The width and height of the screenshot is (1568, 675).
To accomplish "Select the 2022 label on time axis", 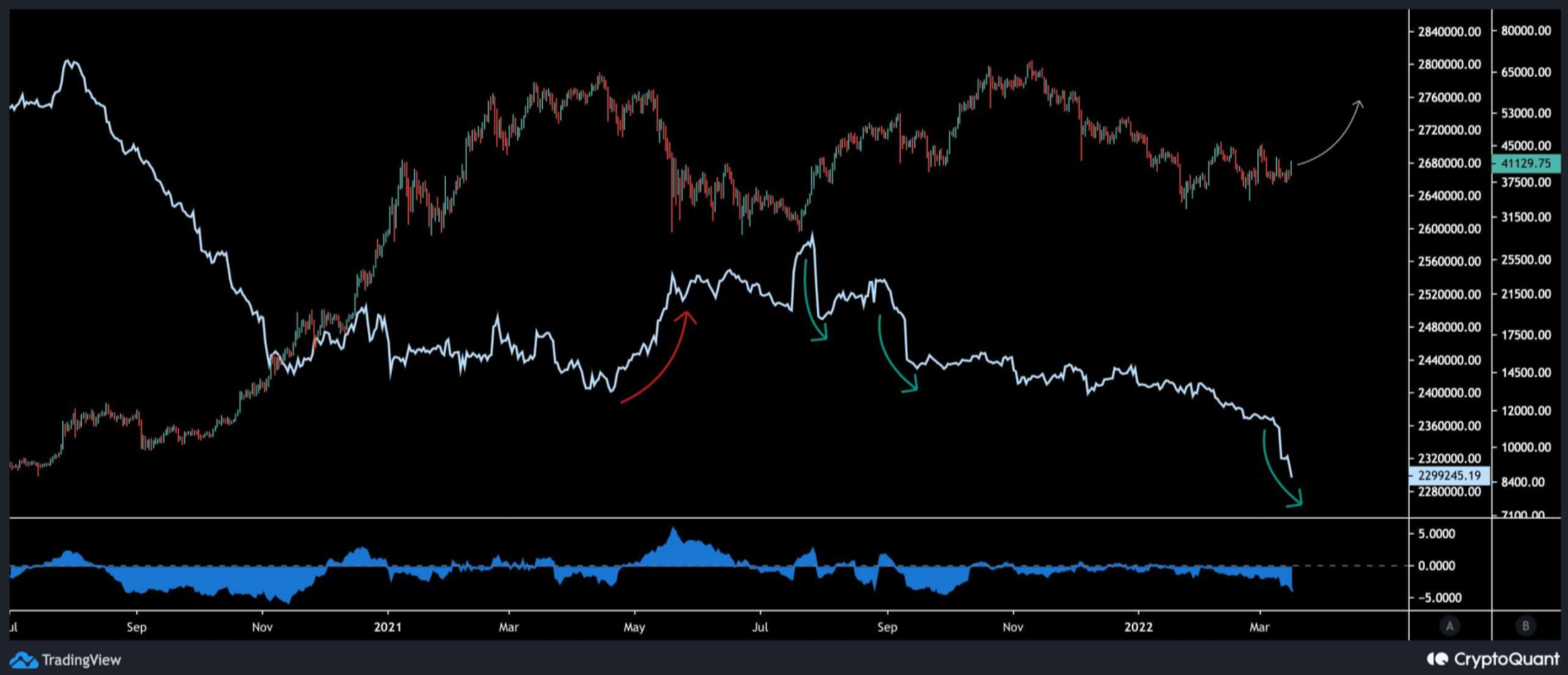I will tap(1138, 627).
